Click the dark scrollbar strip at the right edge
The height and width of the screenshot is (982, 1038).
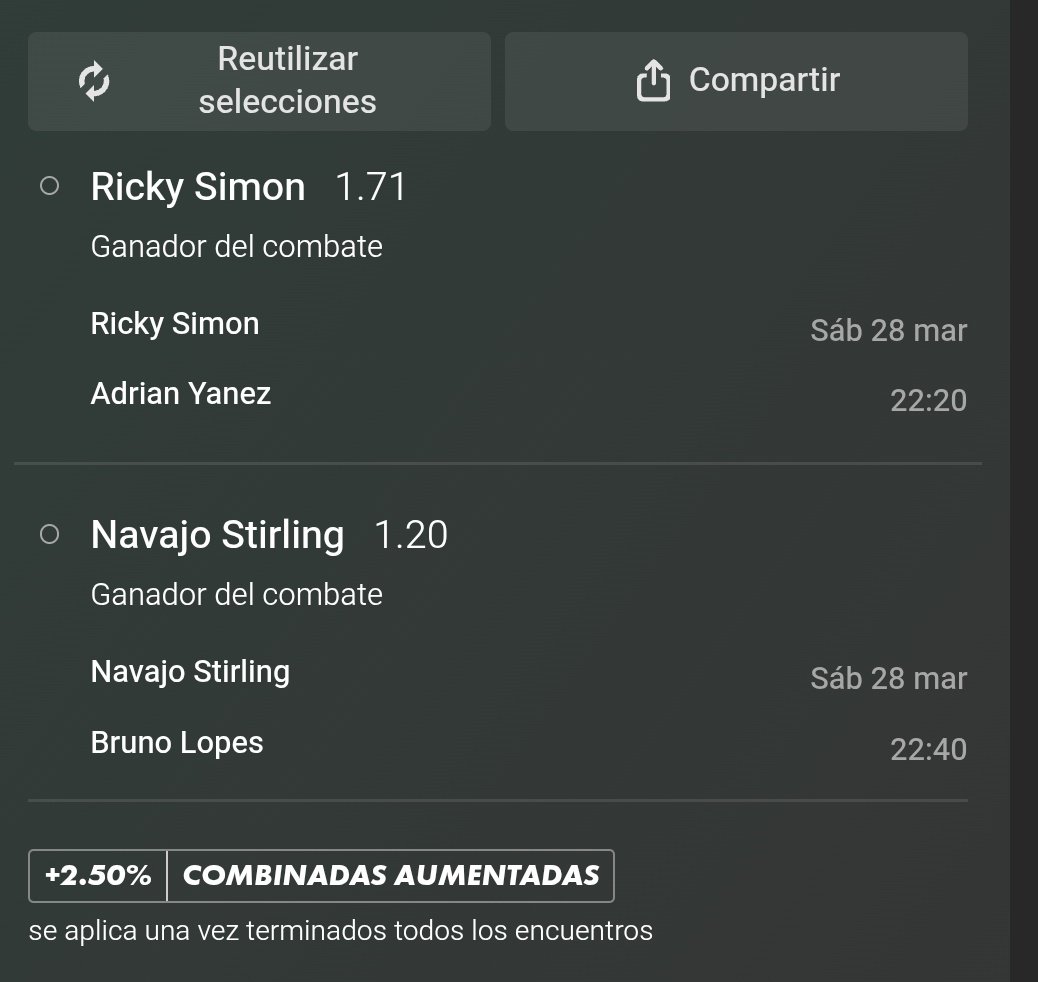pos(1024,490)
